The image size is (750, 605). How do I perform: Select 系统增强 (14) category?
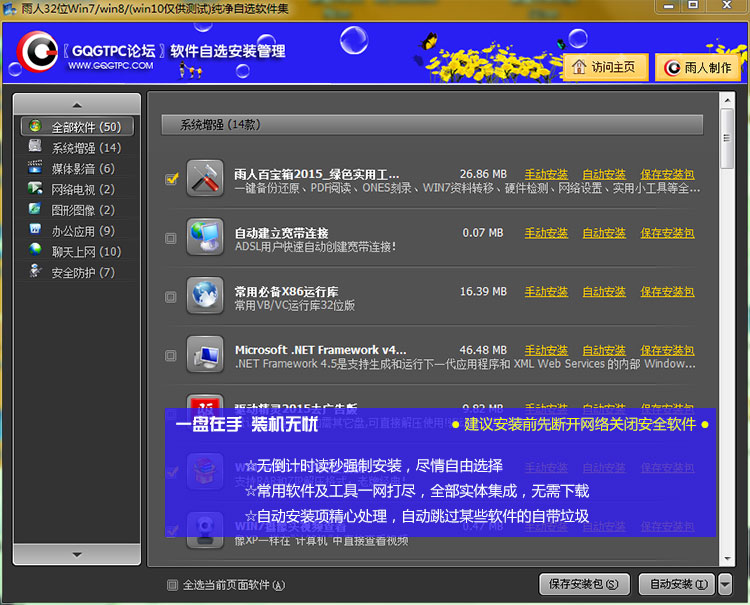[86, 148]
